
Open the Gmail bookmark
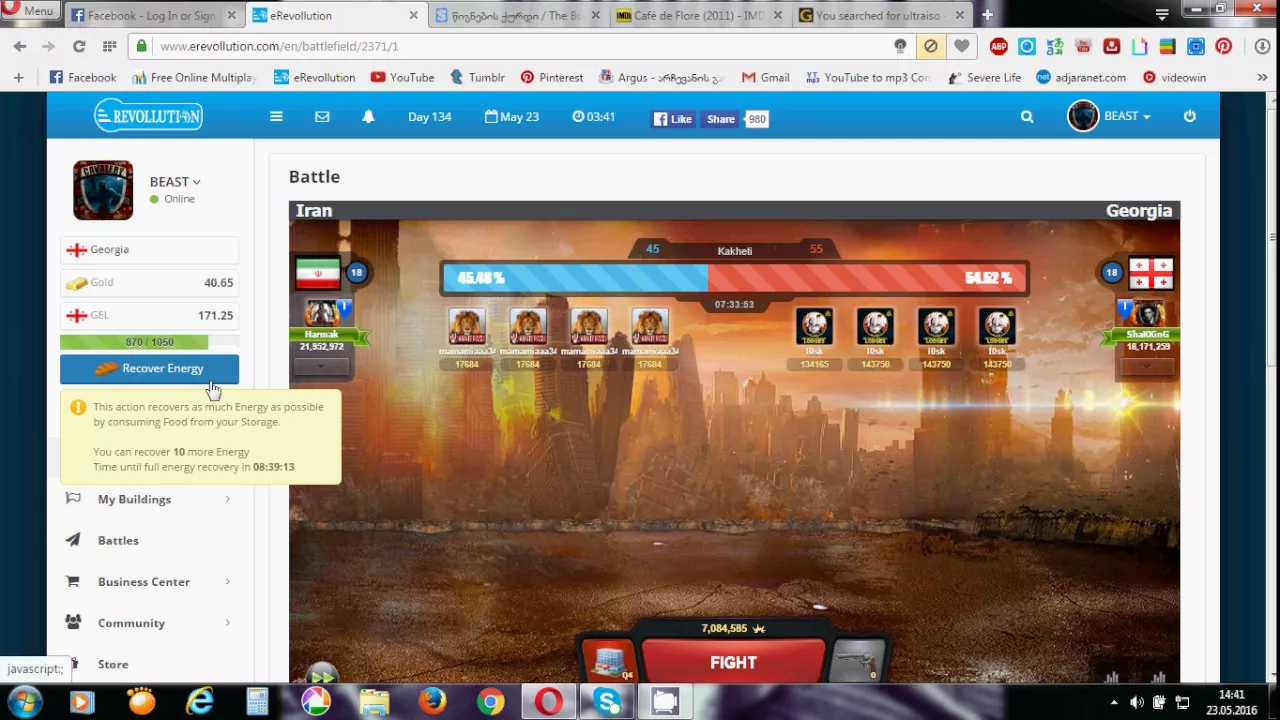pos(765,77)
